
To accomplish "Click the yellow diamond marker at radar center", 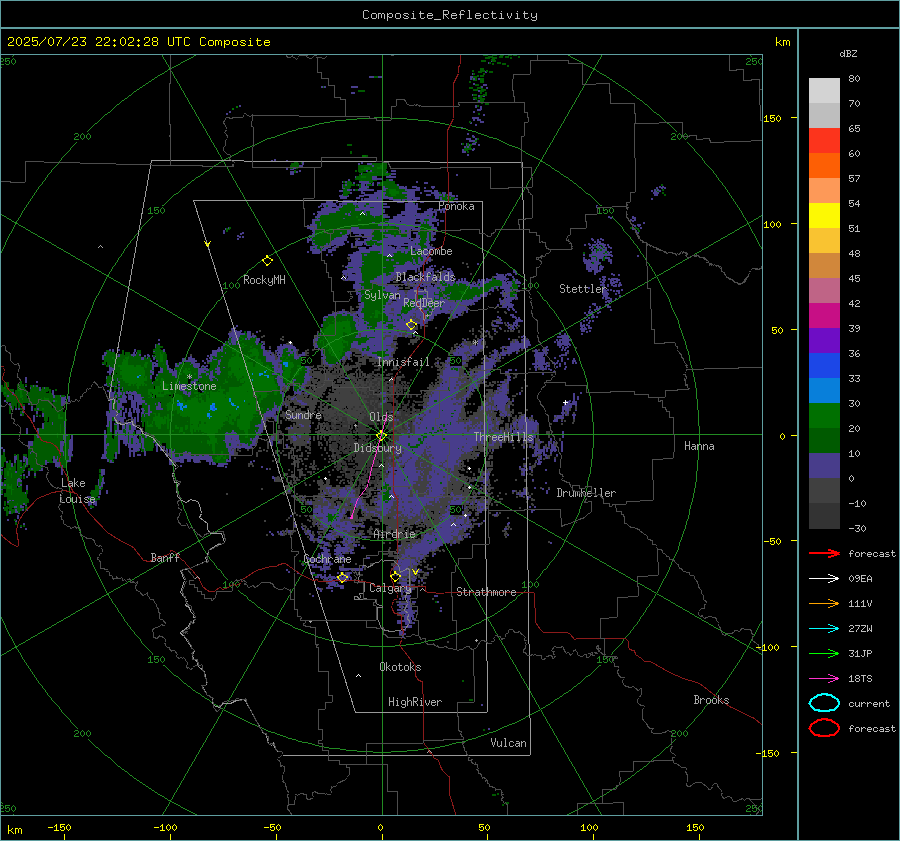I will point(381,436).
